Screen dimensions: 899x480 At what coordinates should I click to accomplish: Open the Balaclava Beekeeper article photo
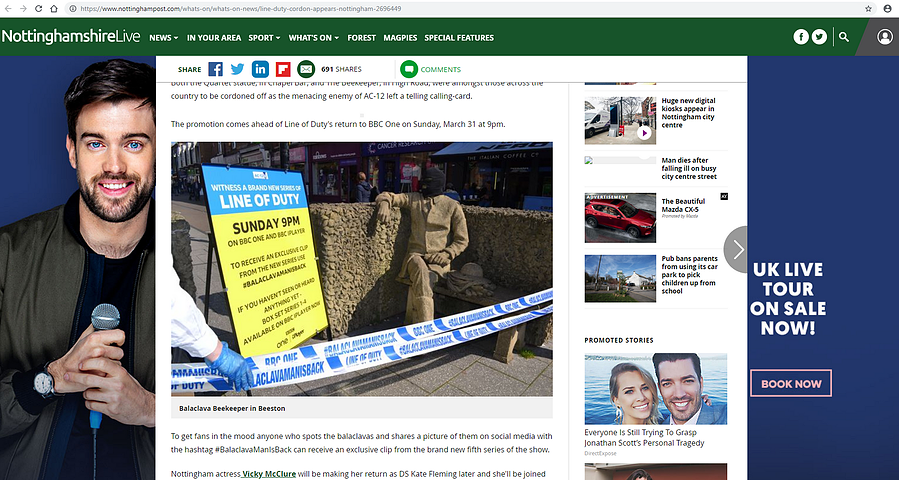point(362,269)
